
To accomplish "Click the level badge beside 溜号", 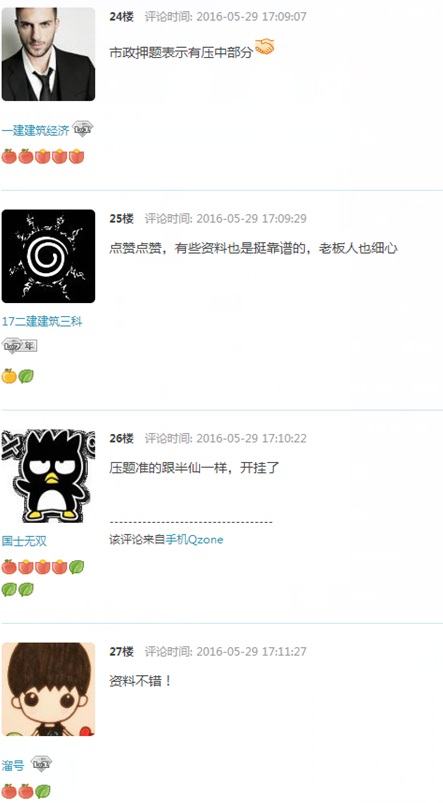I will pos(41,764).
